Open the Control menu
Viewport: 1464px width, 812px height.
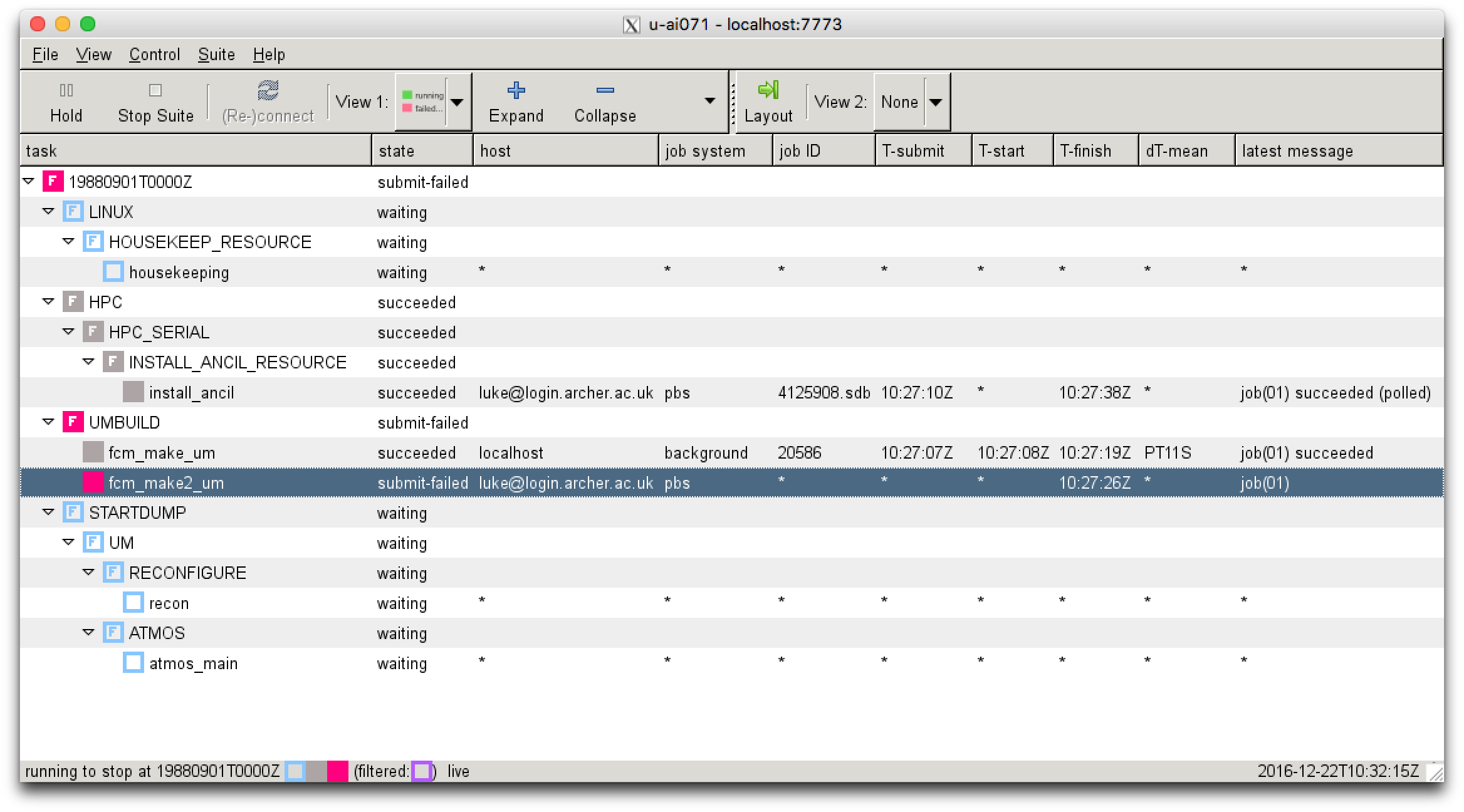153,53
